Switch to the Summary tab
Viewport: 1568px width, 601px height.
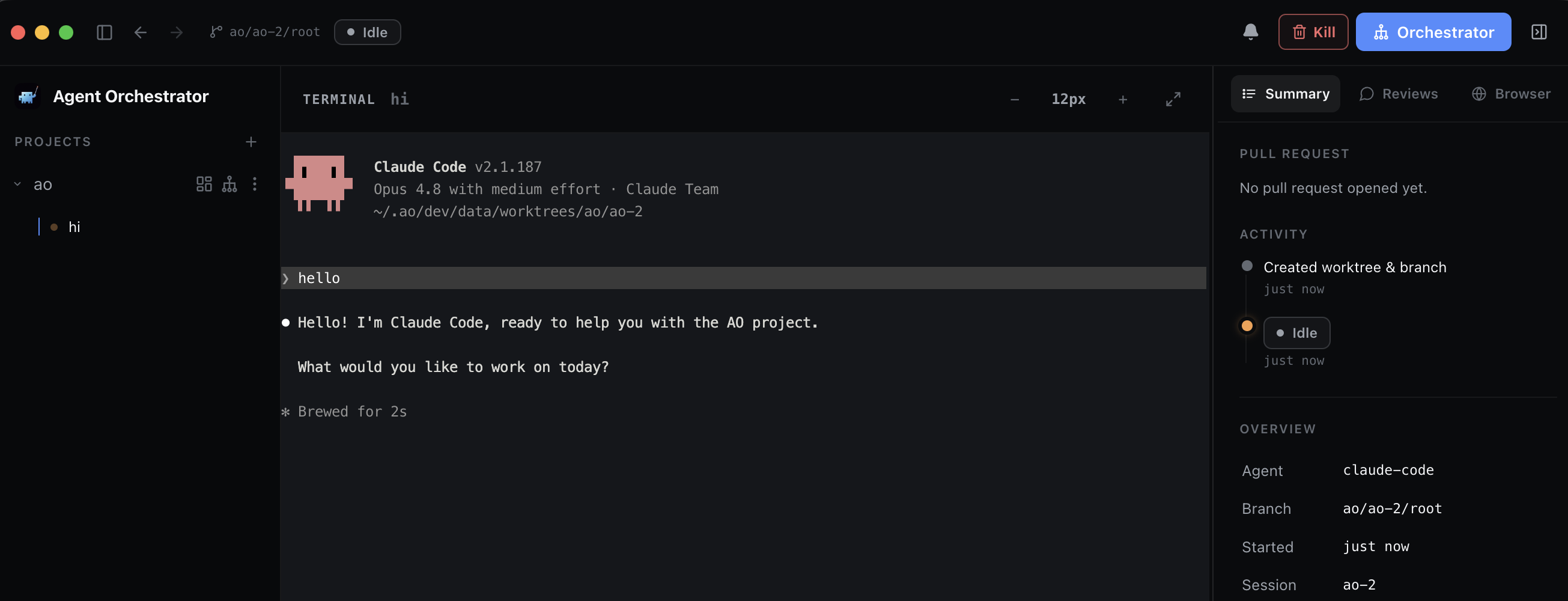[x=1285, y=94]
